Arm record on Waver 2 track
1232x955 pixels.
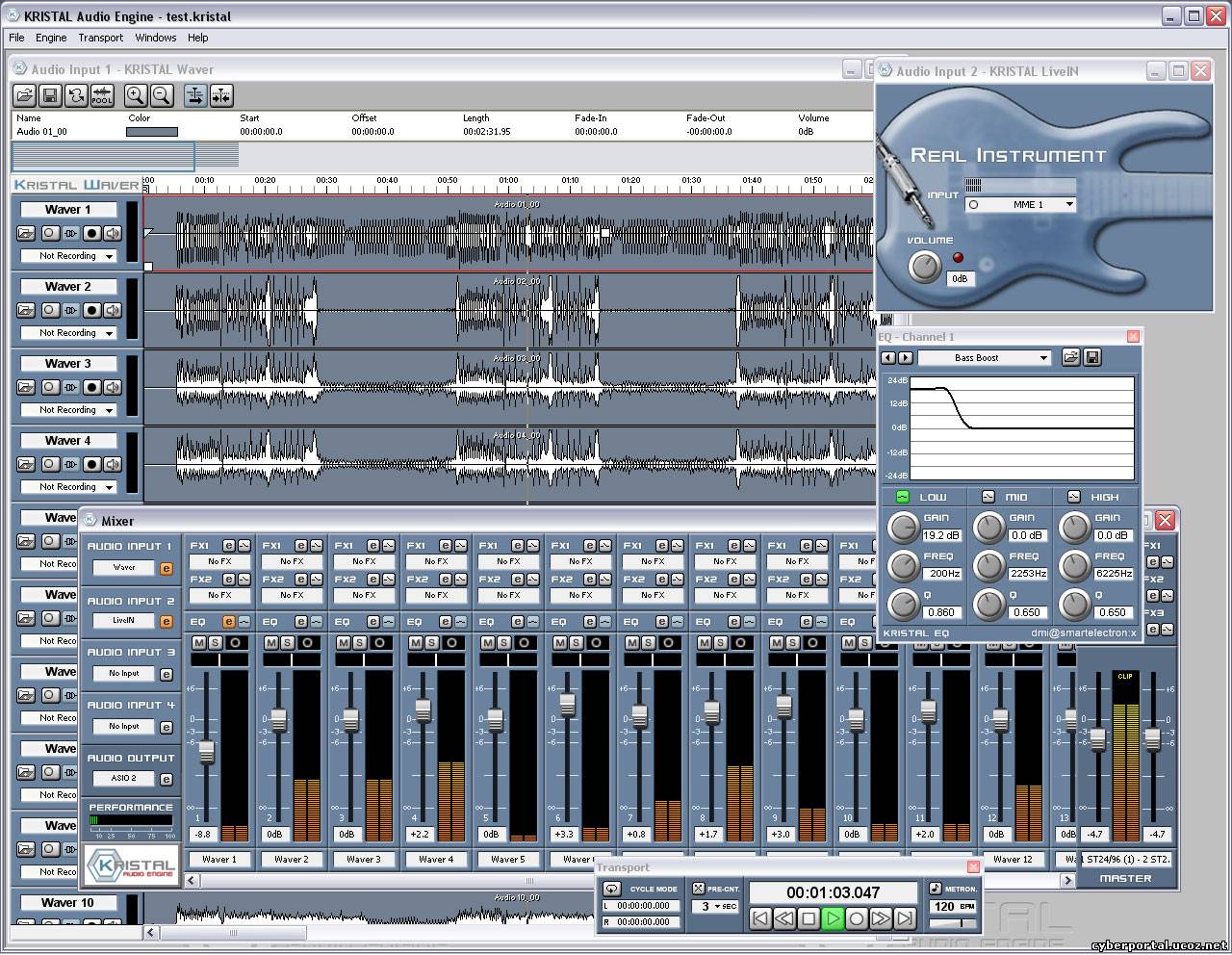click(x=91, y=310)
